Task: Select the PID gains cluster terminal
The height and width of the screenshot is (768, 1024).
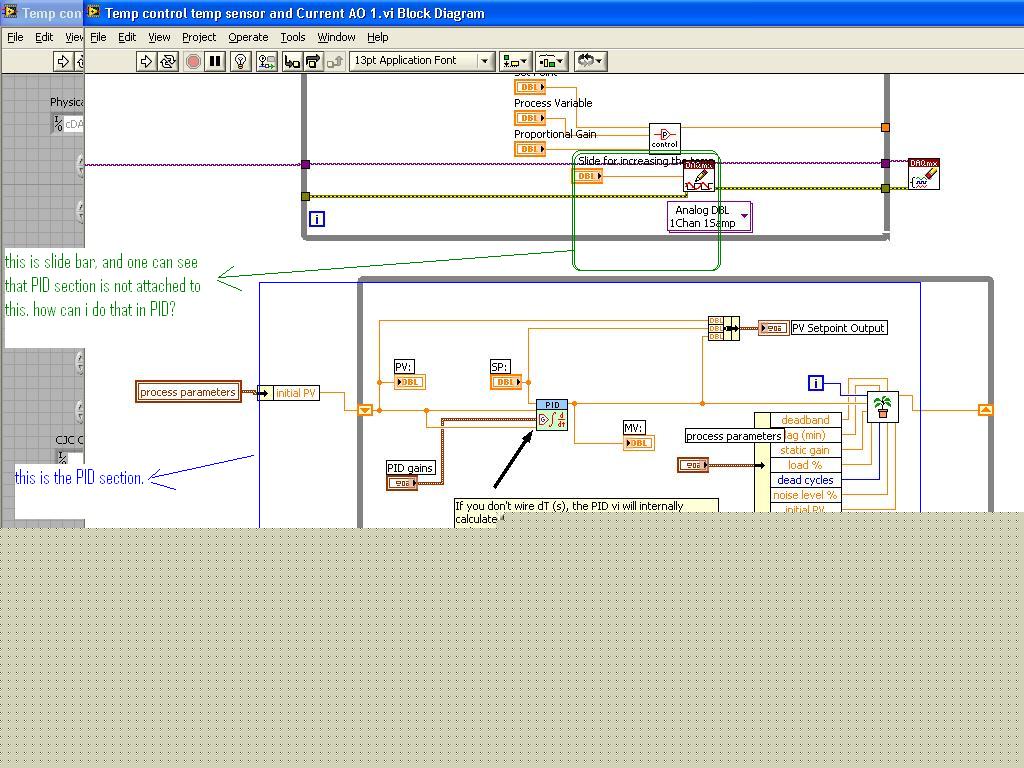Action: click(x=402, y=483)
